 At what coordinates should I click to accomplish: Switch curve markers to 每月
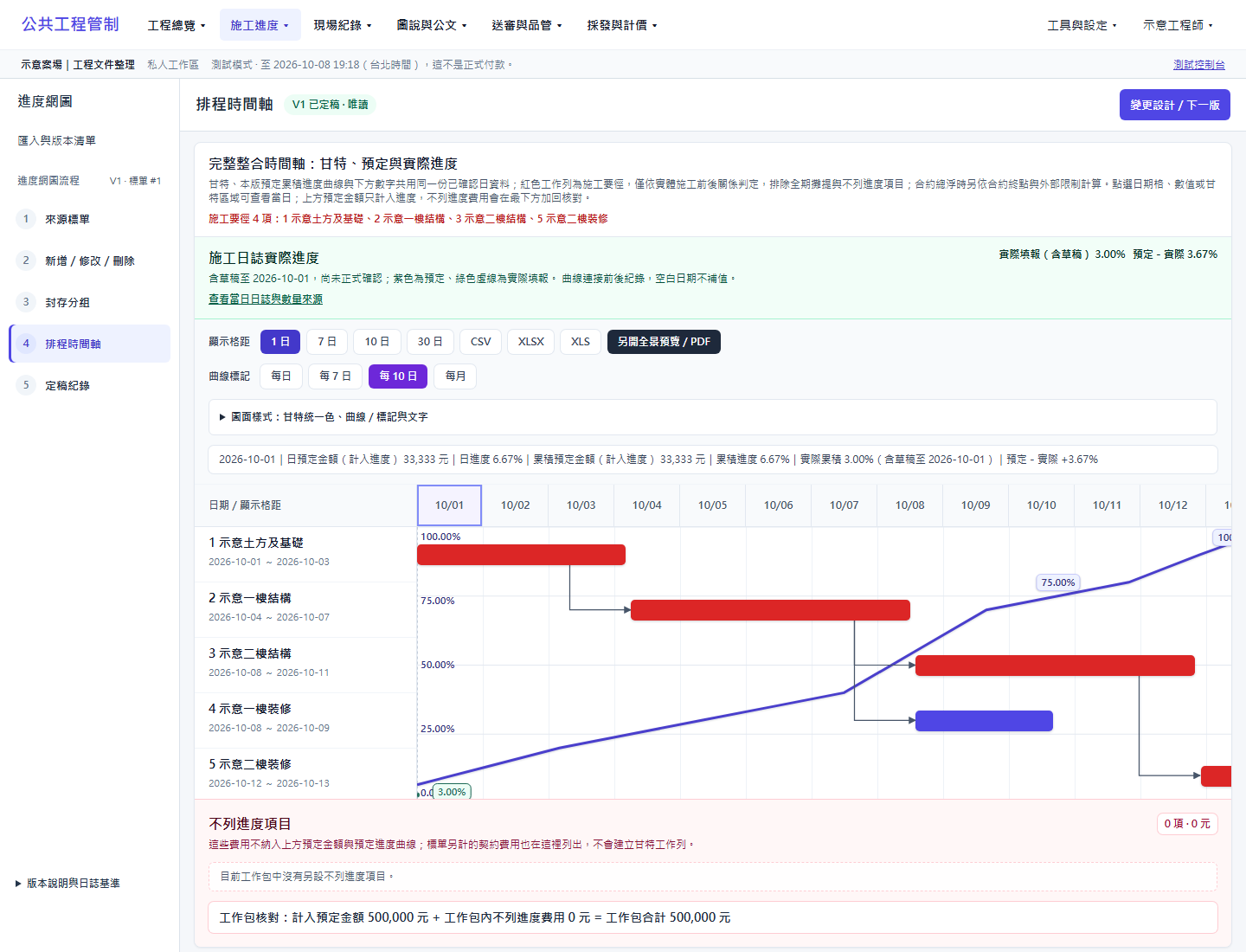[455, 376]
